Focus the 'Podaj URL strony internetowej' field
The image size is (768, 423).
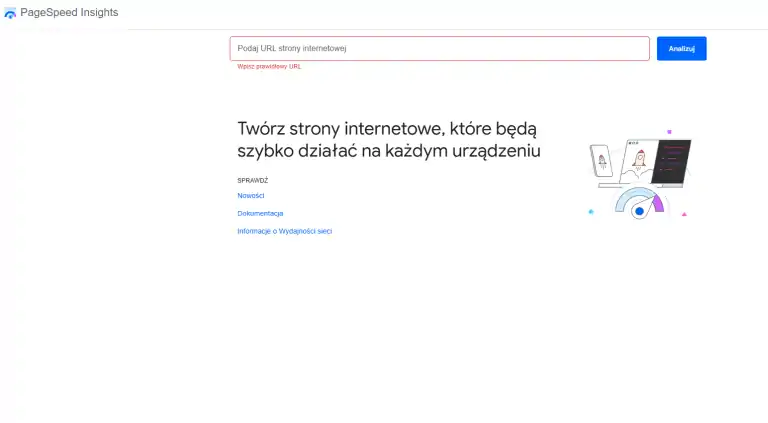pyautogui.click(x=439, y=48)
